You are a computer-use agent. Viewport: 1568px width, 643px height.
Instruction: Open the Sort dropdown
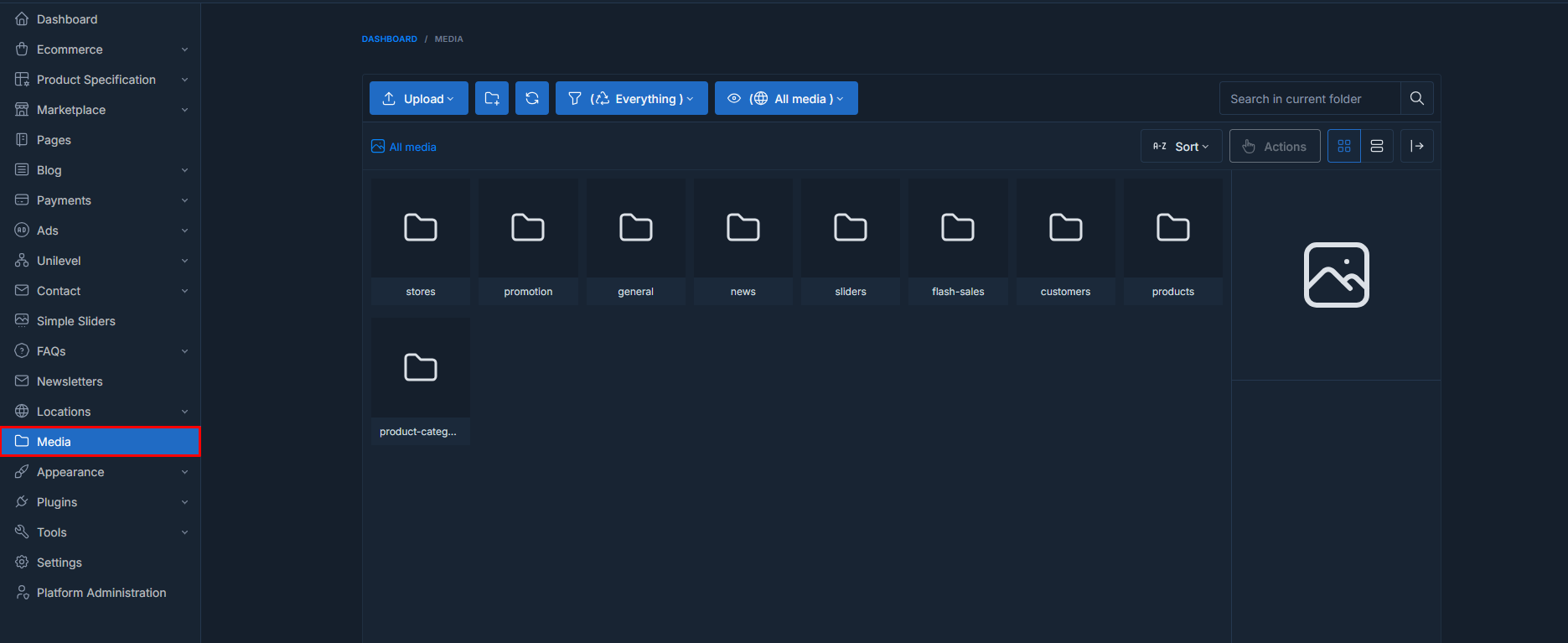(1181, 146)
